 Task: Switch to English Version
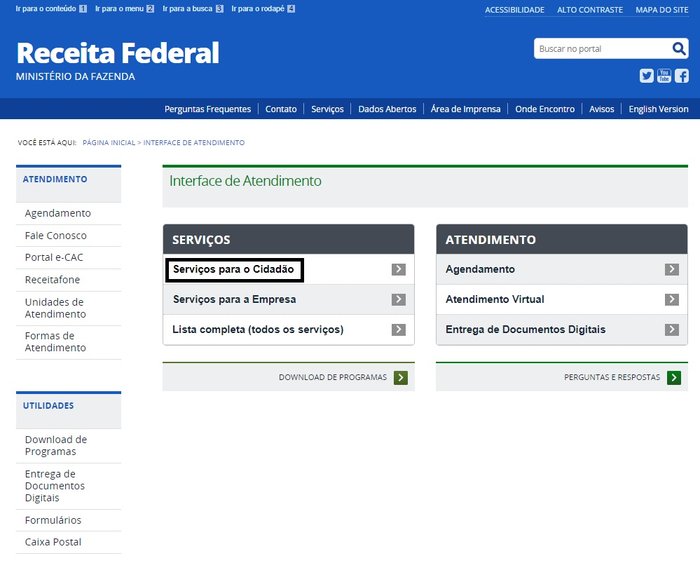(658, 109)
